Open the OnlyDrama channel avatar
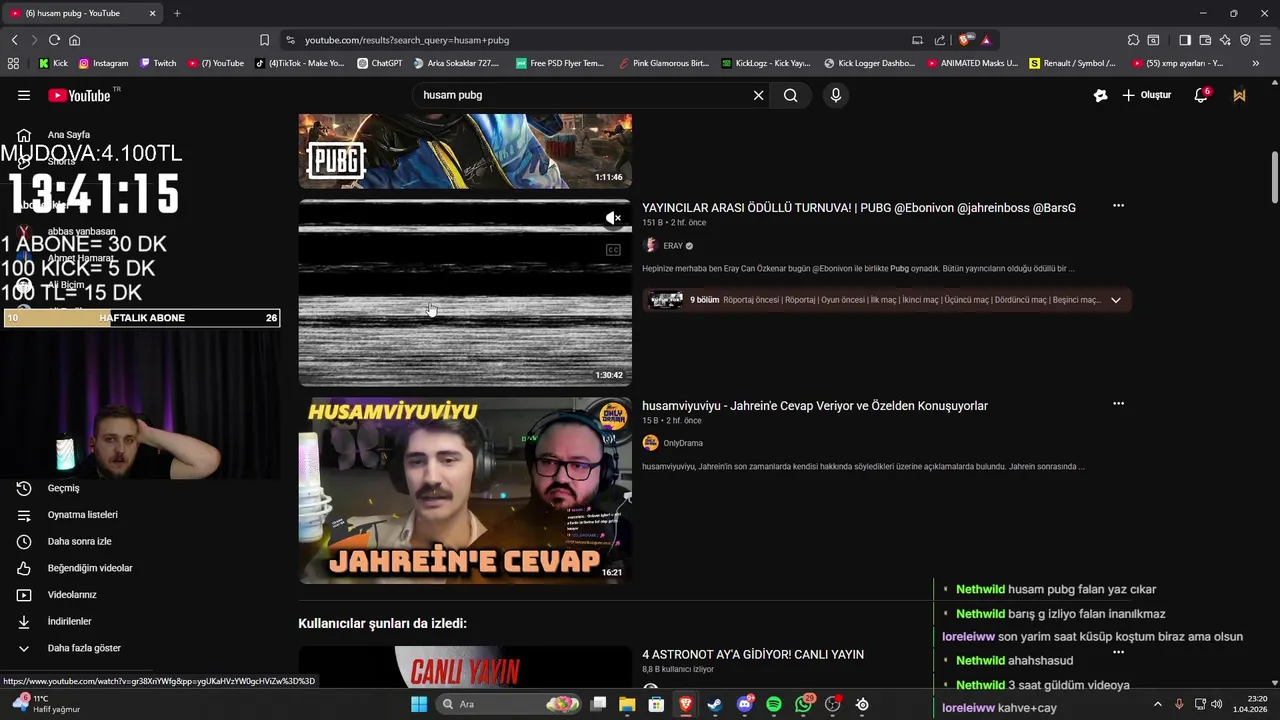1280x720 pixels. click(651, 443)
